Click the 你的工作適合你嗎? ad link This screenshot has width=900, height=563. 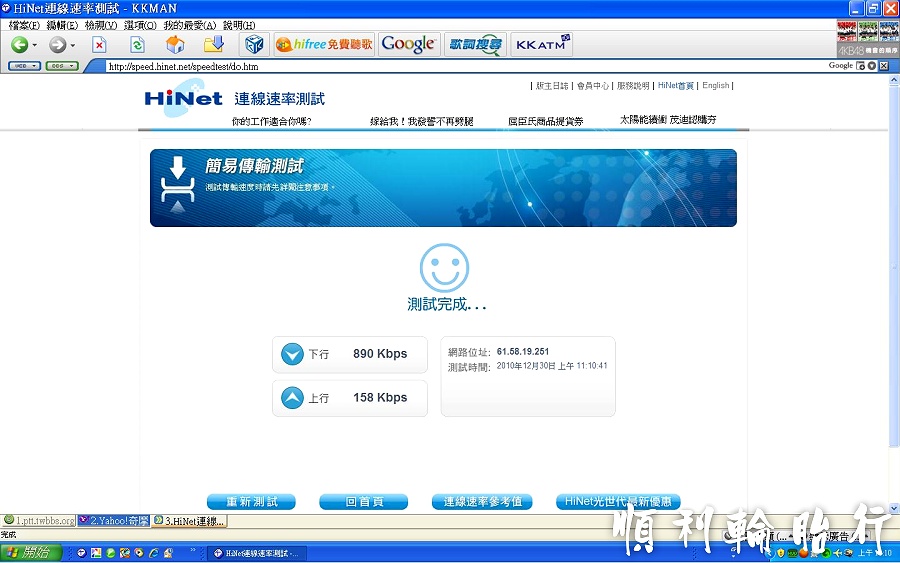(x=271, y=121)
